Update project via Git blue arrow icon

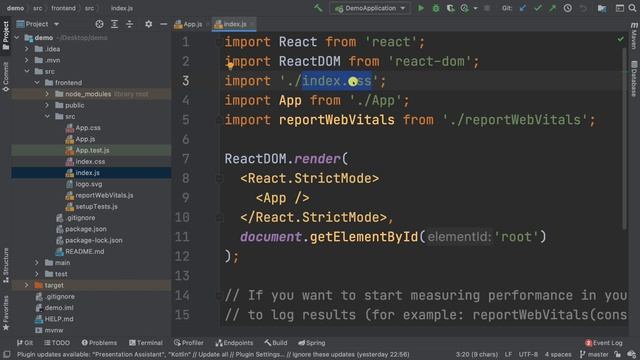[522, 8]
